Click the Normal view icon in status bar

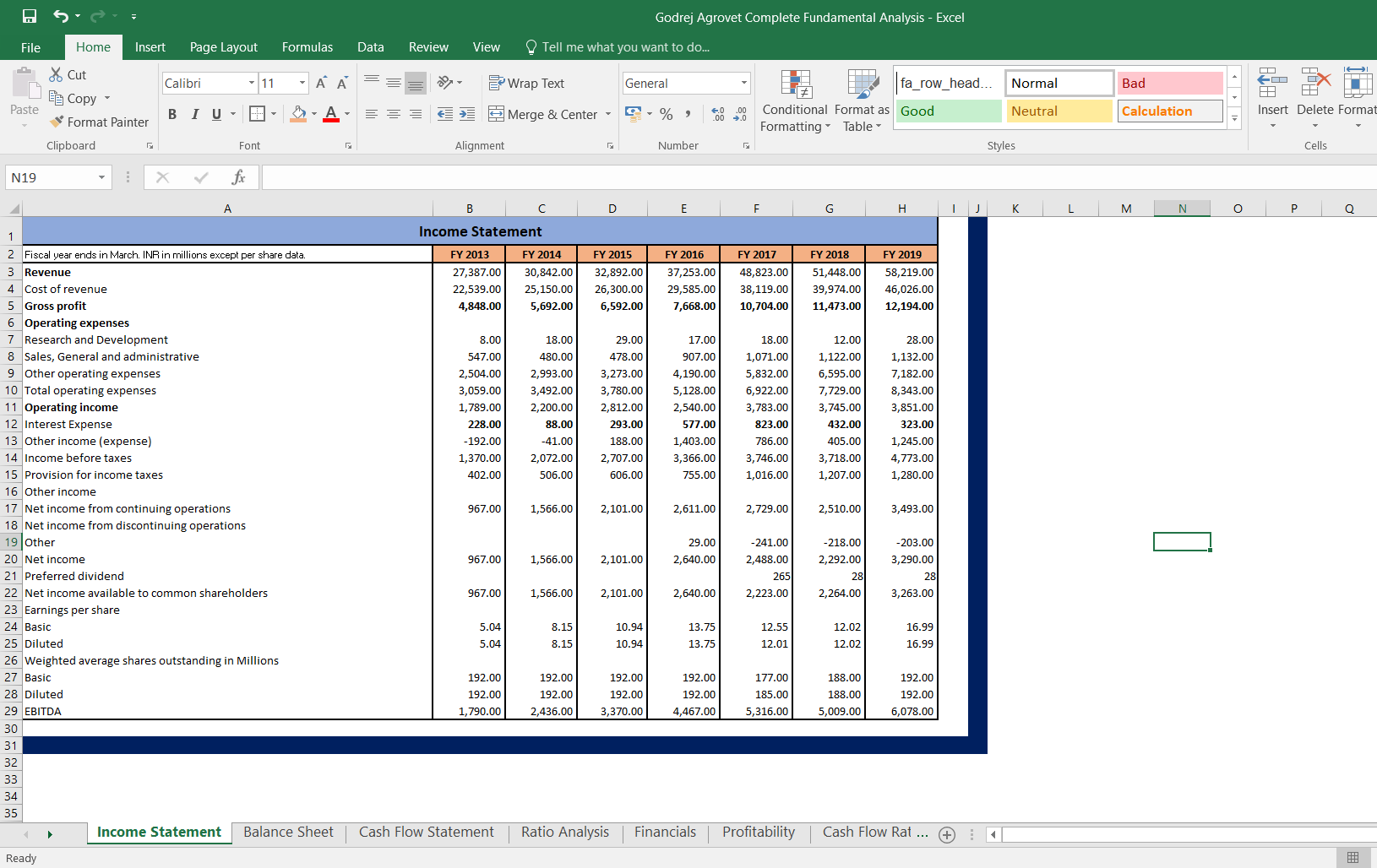point(1353,858)
